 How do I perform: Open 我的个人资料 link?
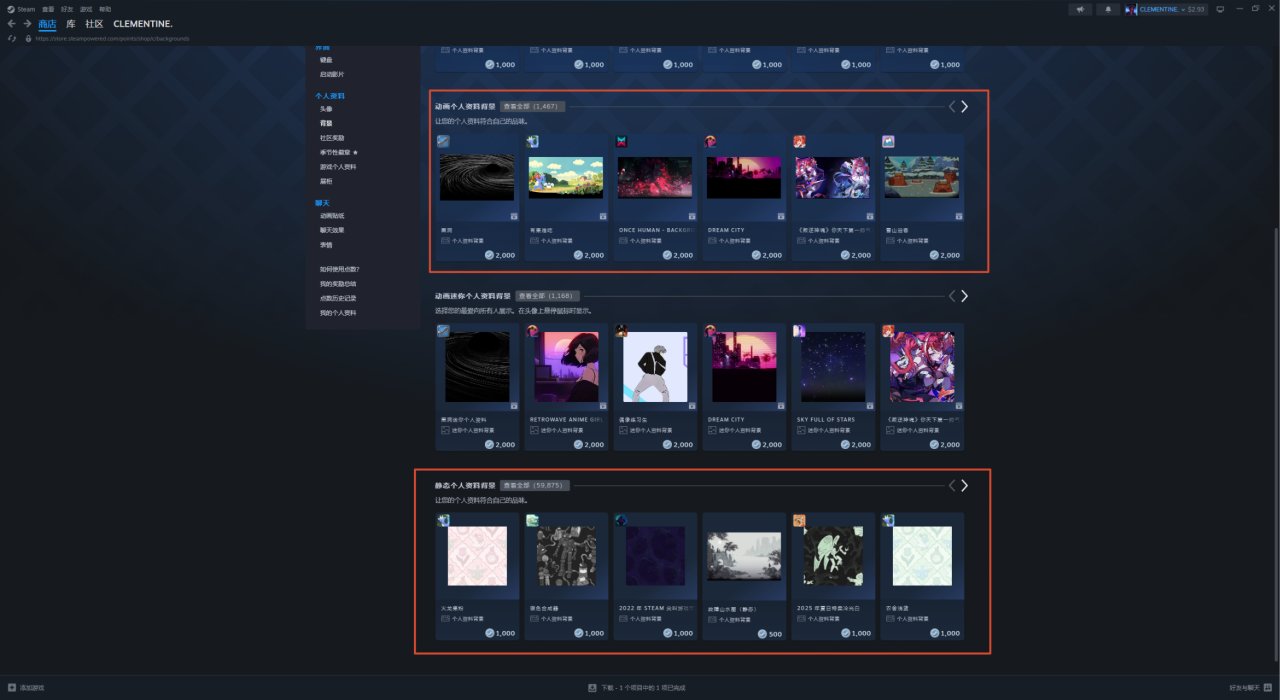338,313
